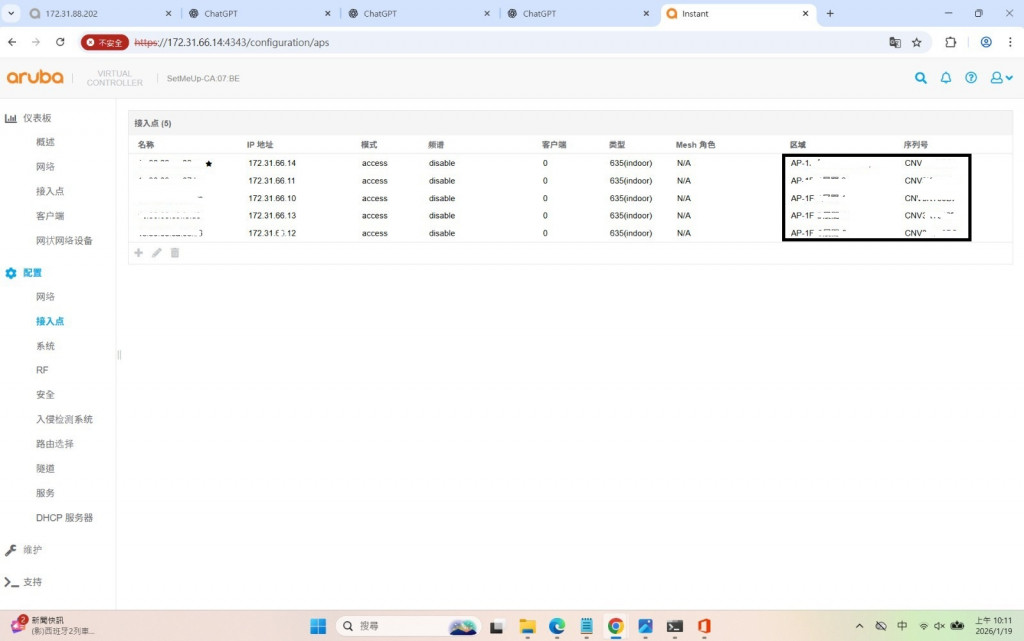Click the 类型 column header

coord(616,145)
